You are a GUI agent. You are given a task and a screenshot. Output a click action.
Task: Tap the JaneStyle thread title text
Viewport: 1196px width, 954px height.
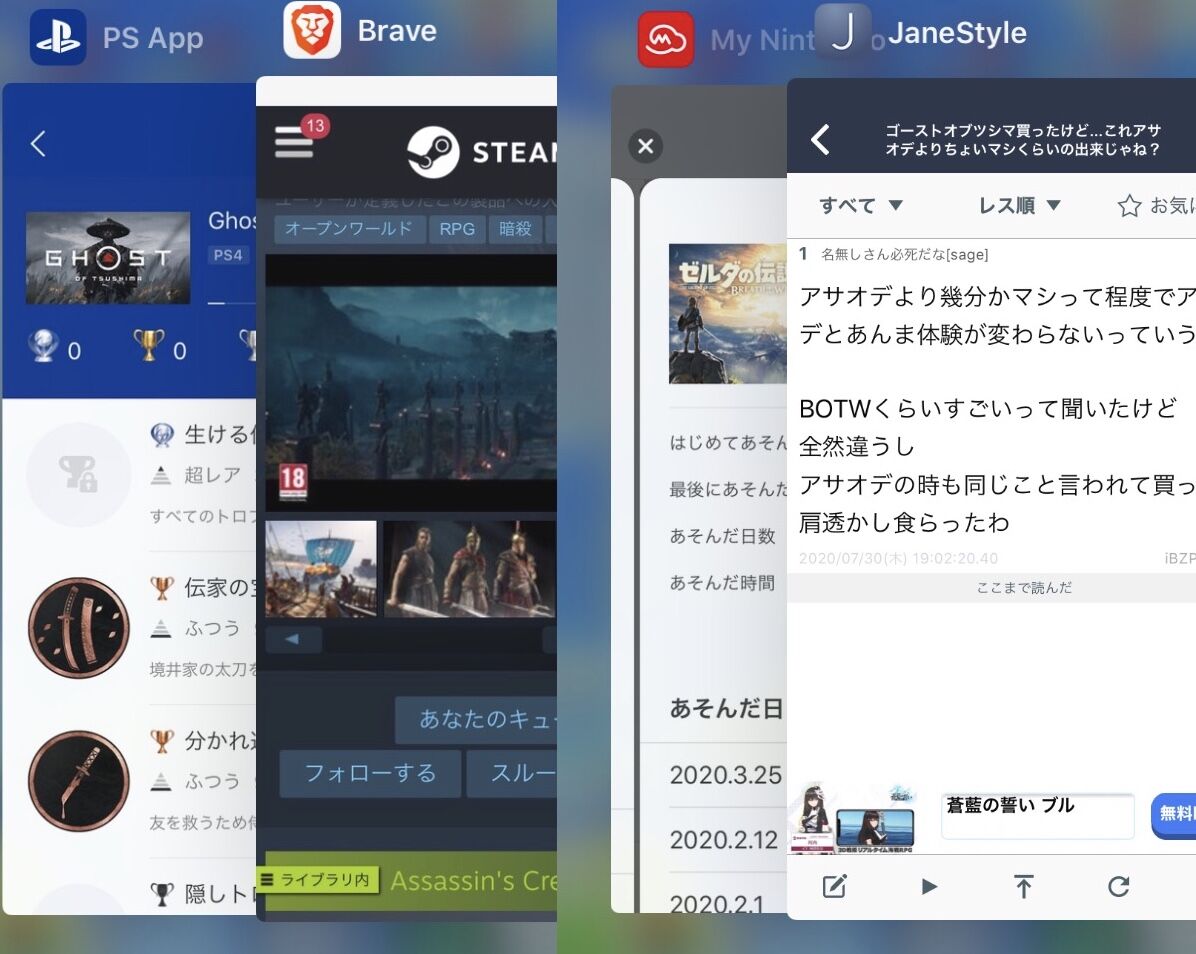click(x=1023, y=140)
